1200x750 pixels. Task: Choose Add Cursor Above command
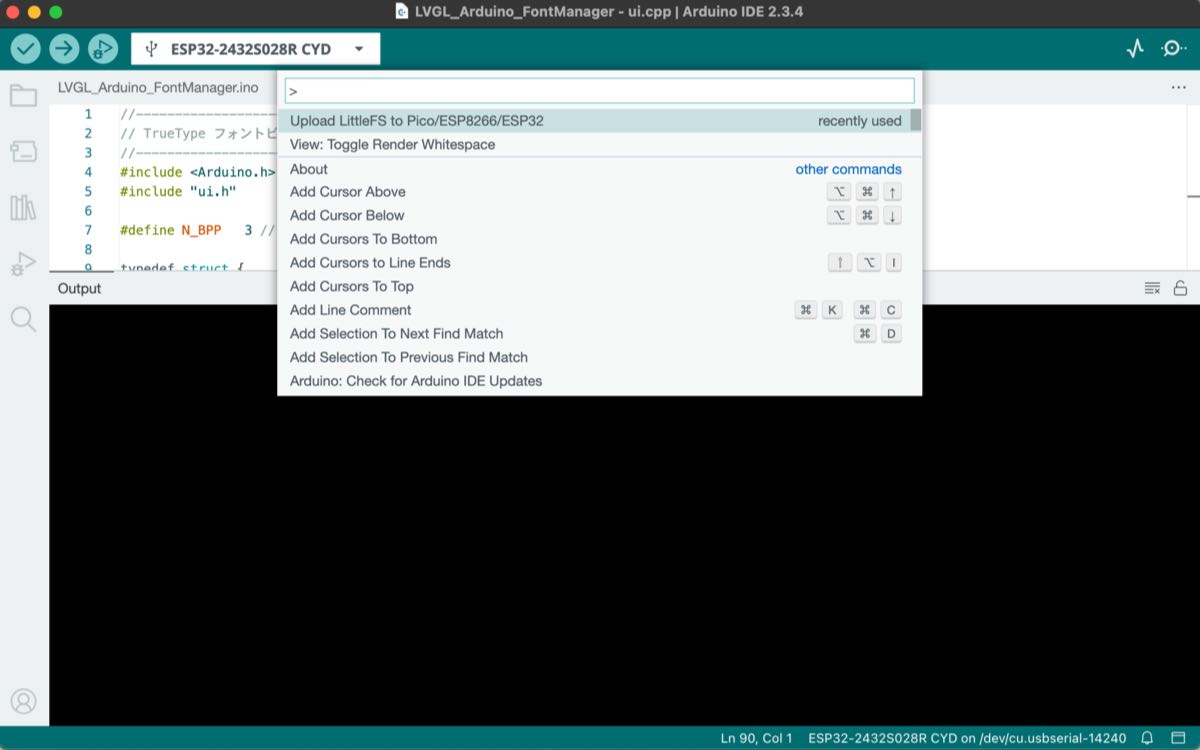tap(599, 192)
